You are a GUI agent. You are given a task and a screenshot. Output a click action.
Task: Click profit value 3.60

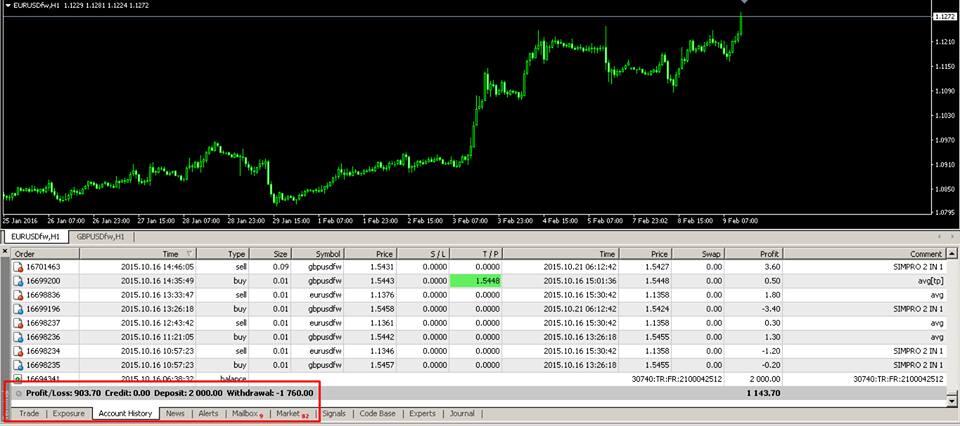pyautogui.click(x=773, y=267)
